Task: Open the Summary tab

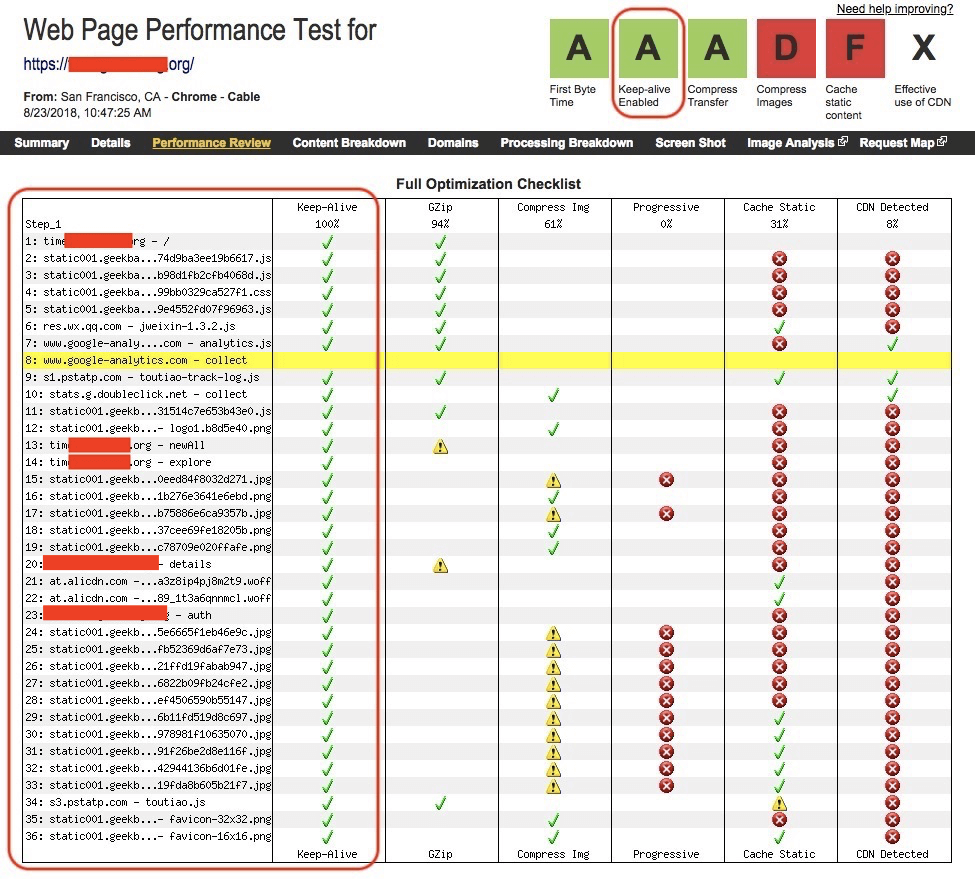Action: (x=42, y=143)
